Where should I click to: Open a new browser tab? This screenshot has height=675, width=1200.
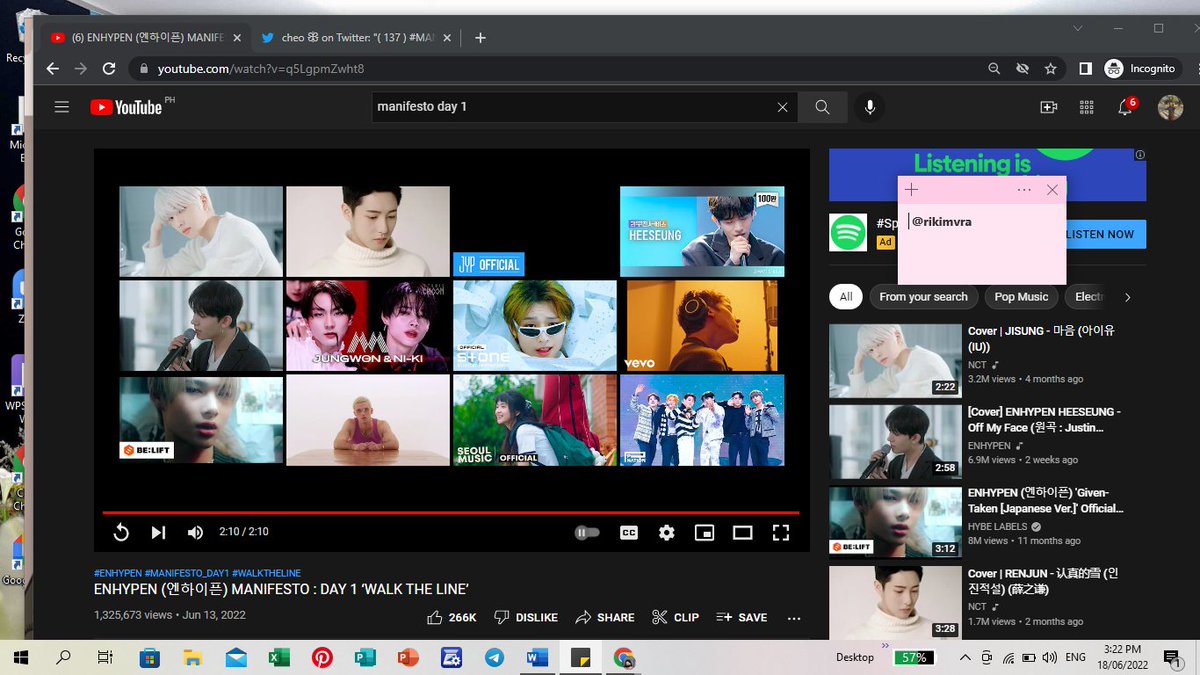[480, 38]
